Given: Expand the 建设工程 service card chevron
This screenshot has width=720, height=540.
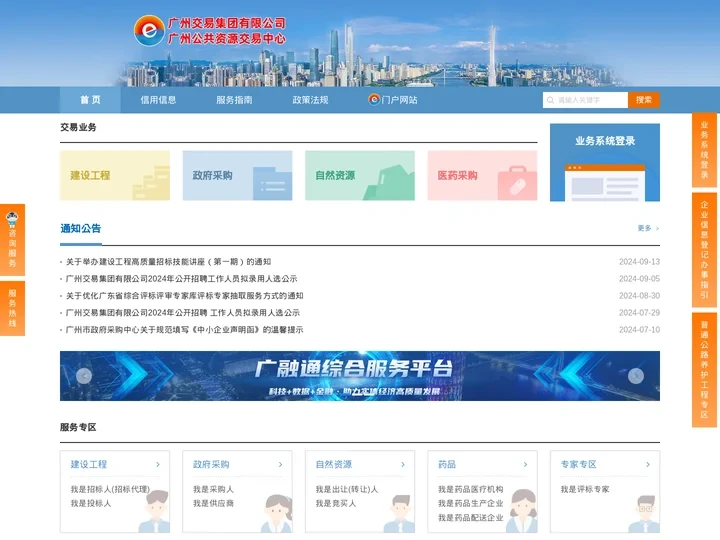Looking at the screenshot, I should click(158, 465).
